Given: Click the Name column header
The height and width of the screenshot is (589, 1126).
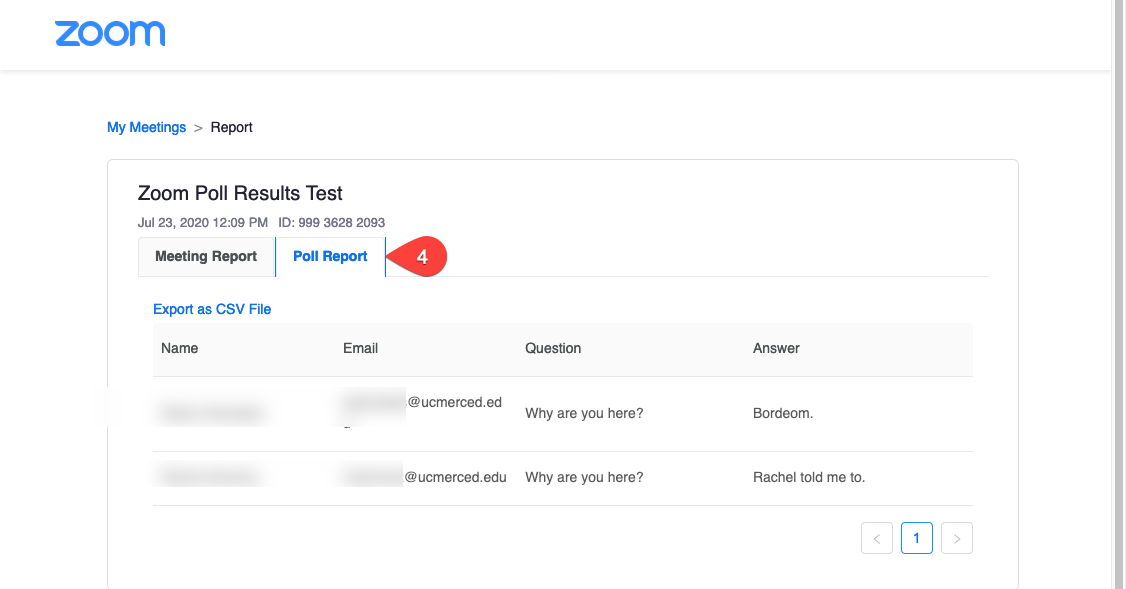Looking at the screenshot, I should click(x=180, y=348).
